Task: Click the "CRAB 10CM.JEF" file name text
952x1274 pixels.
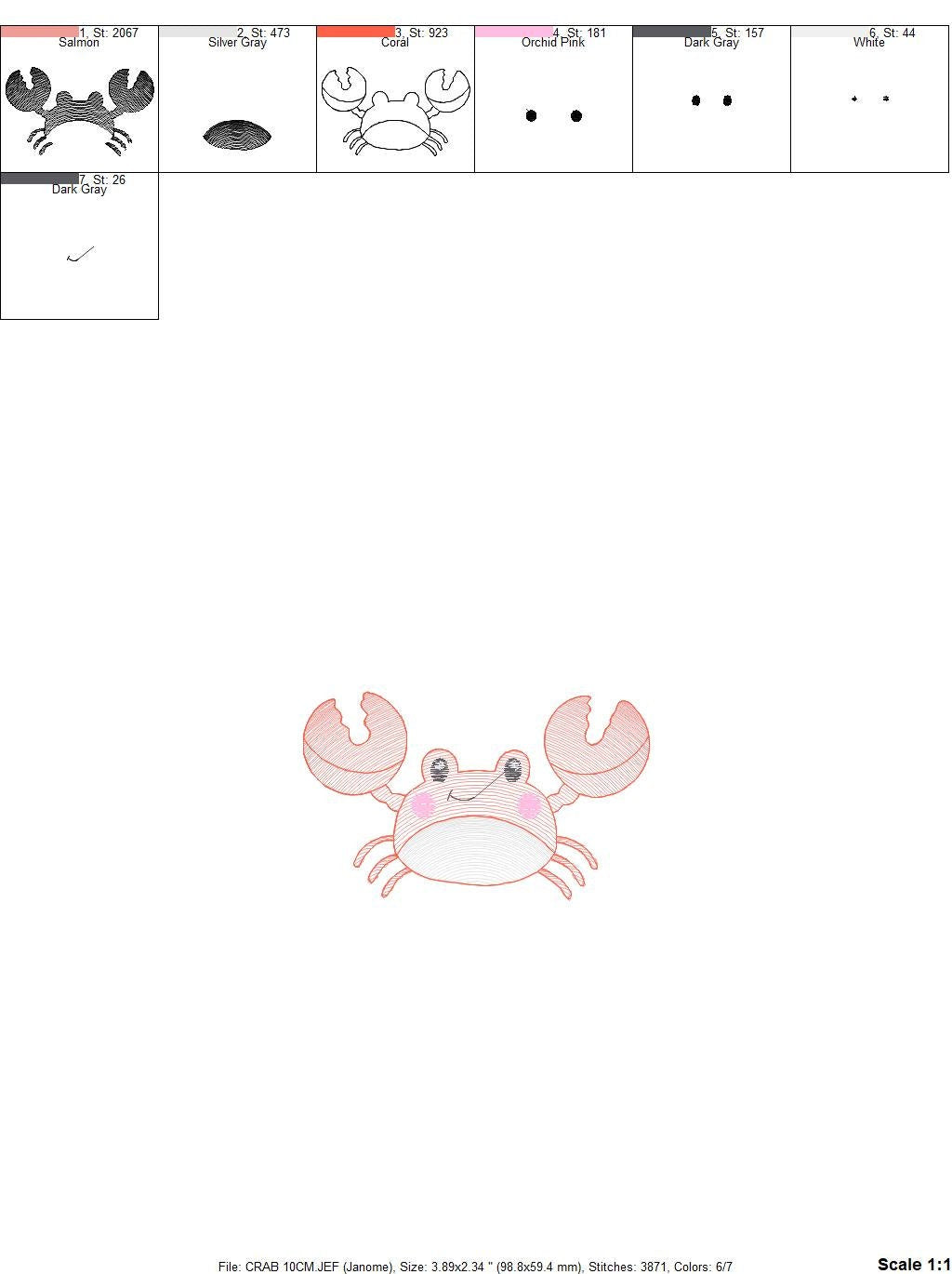Action: click(x=280, y=1267)
